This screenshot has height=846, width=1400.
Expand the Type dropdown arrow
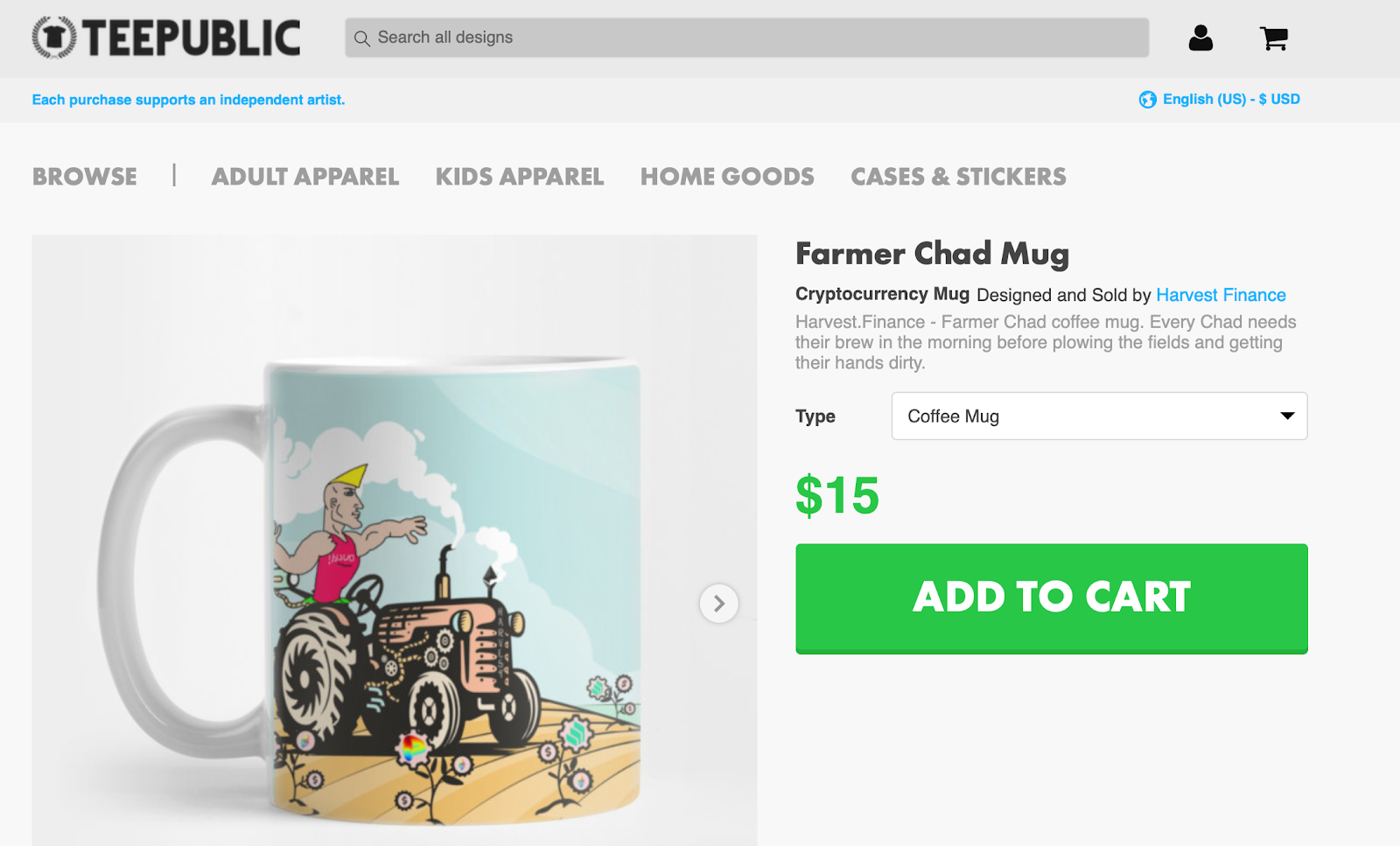1287,416
